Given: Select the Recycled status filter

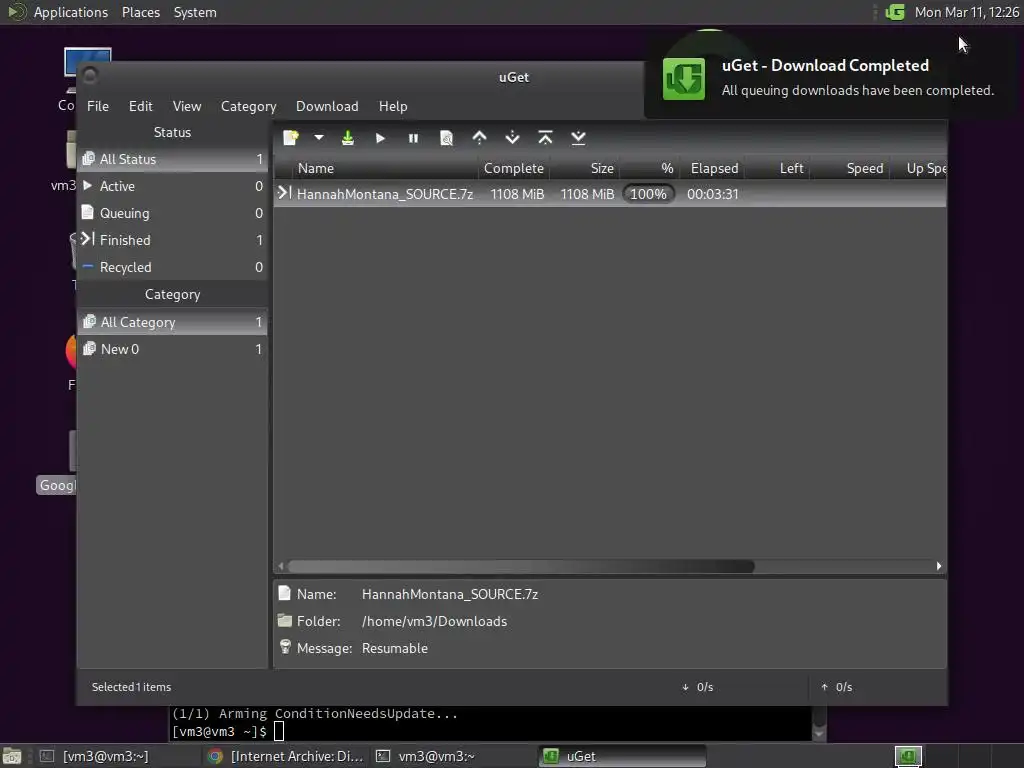Looking at the screenshot, I should click(172, 267).
